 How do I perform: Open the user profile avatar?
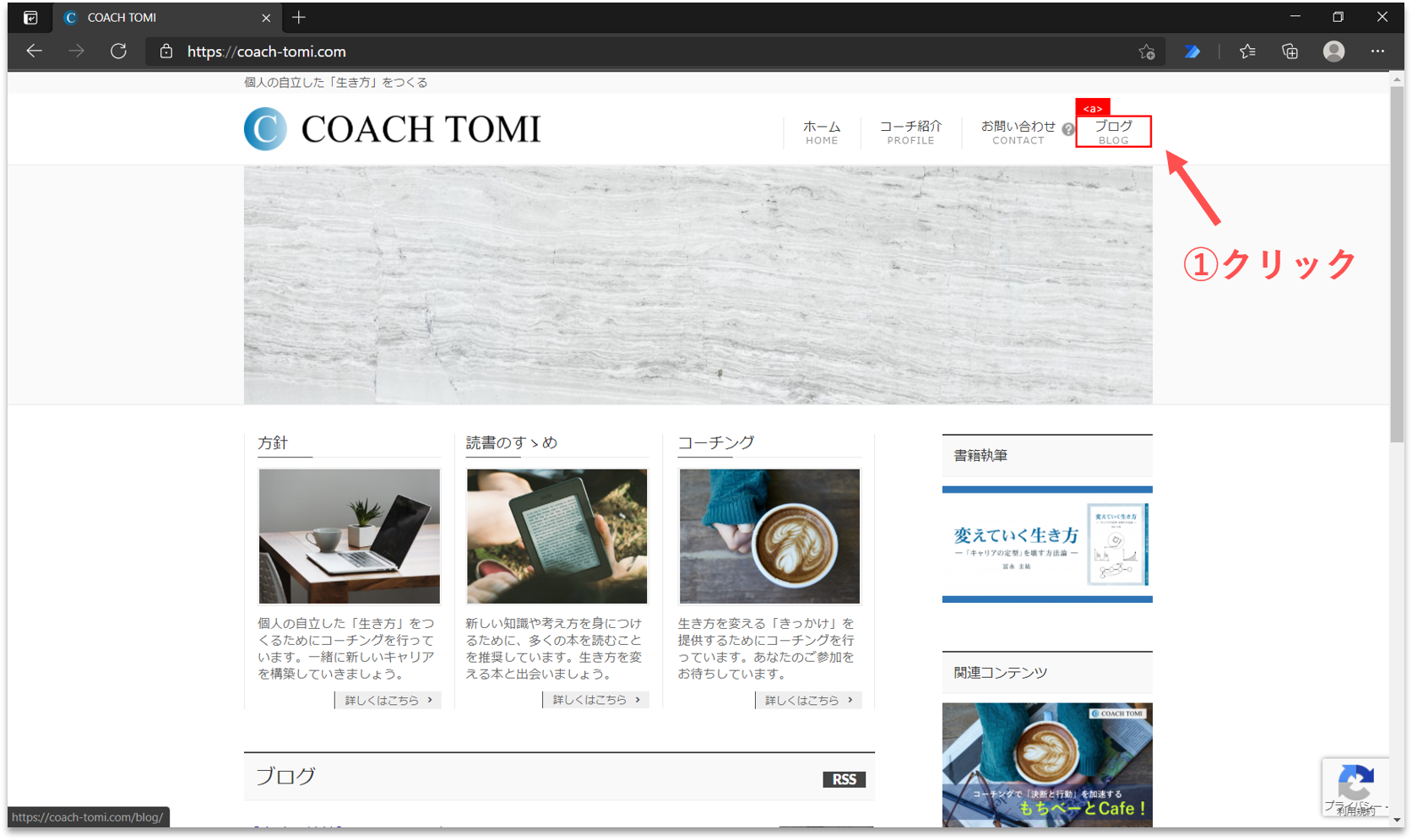click(x=1333, y=51)
